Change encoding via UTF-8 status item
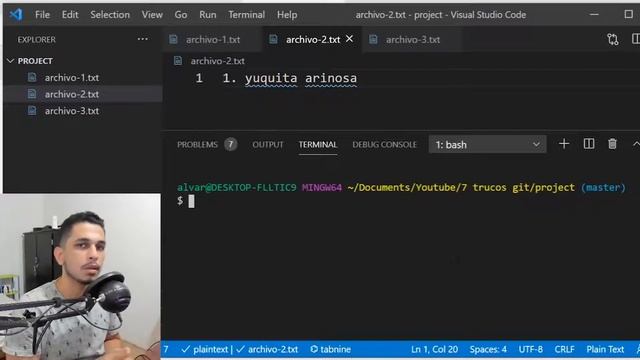 point(531,349)
